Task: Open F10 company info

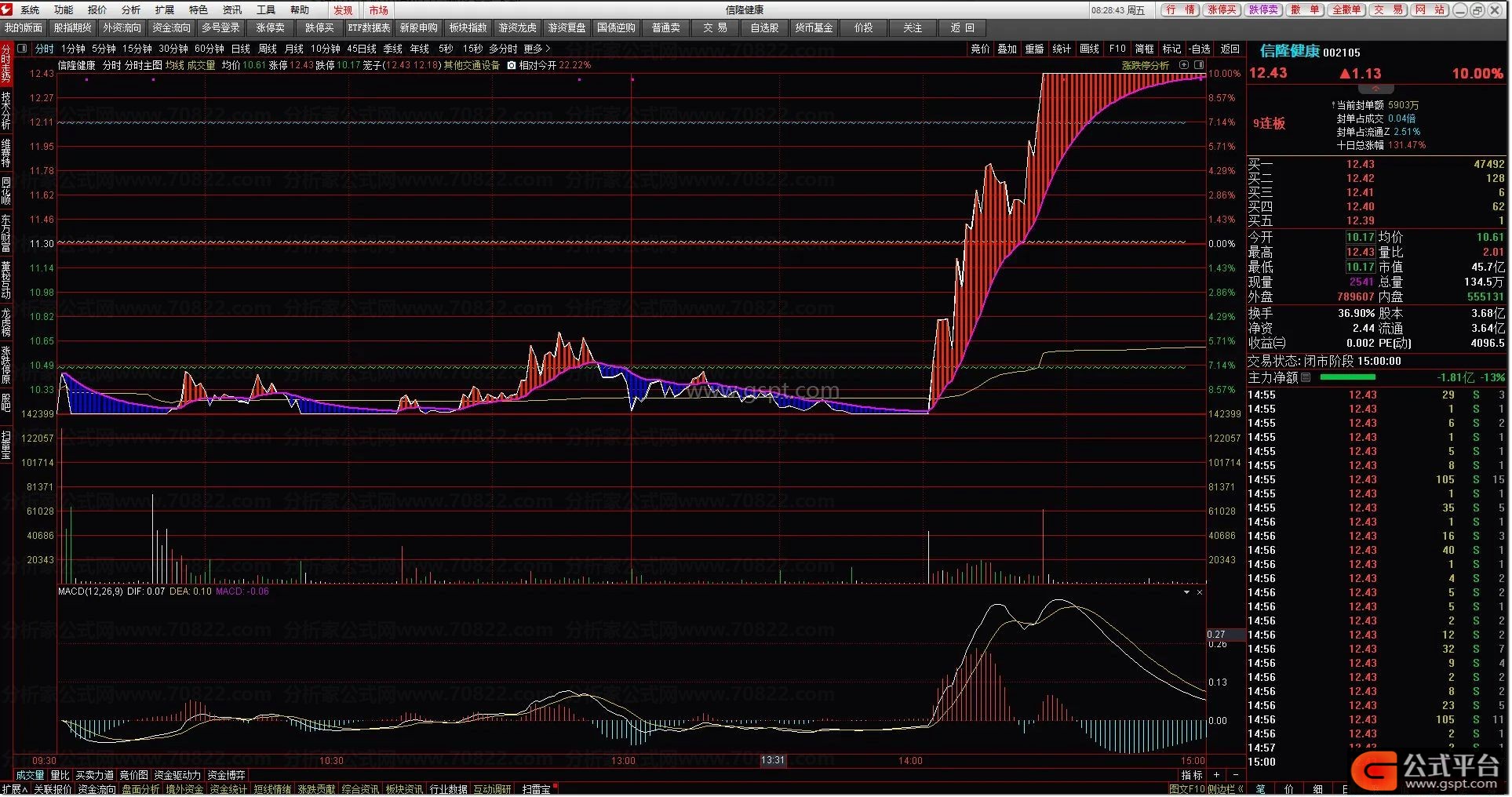Action: point(1117,49)
